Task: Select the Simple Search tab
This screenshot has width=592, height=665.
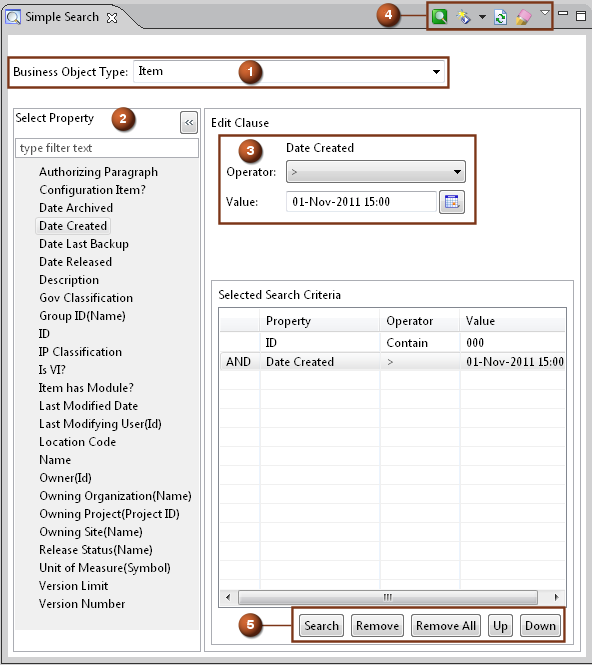Action: (62, 17)
